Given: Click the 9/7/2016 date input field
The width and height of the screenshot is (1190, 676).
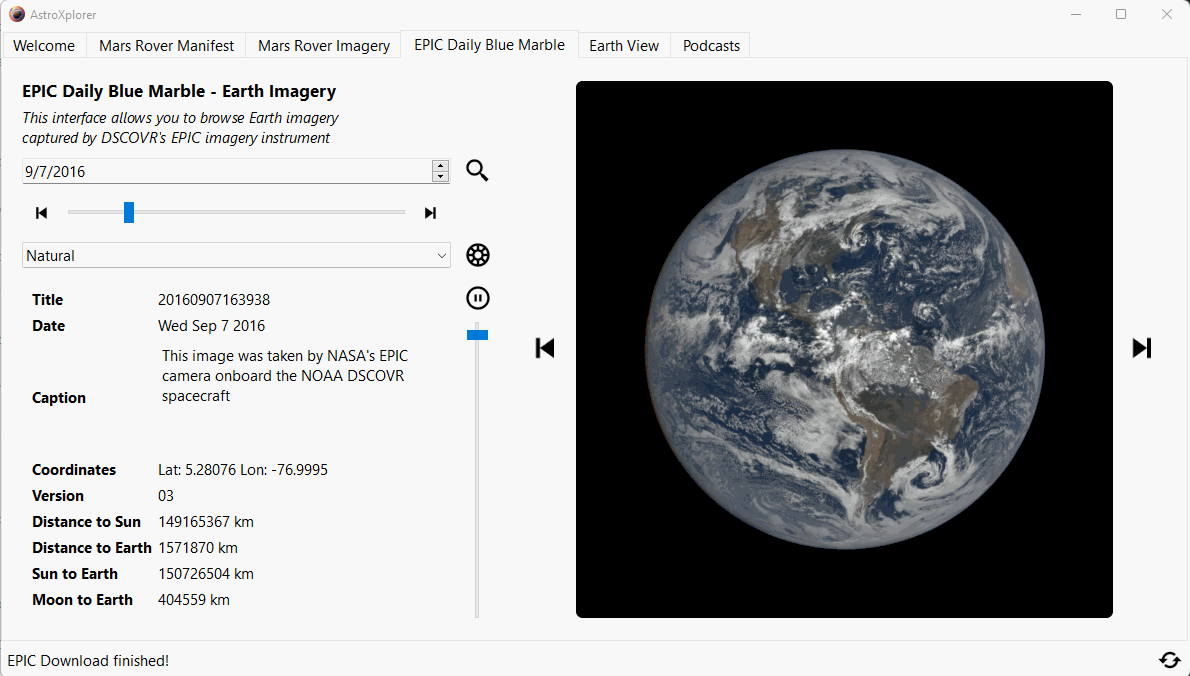Looking at the screenshot, I should (x=226, y=172).
